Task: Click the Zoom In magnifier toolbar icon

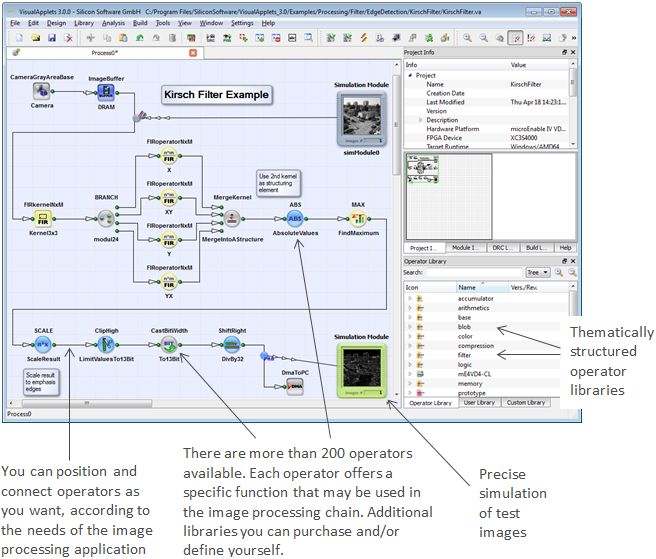Action: tap(467, 38)
